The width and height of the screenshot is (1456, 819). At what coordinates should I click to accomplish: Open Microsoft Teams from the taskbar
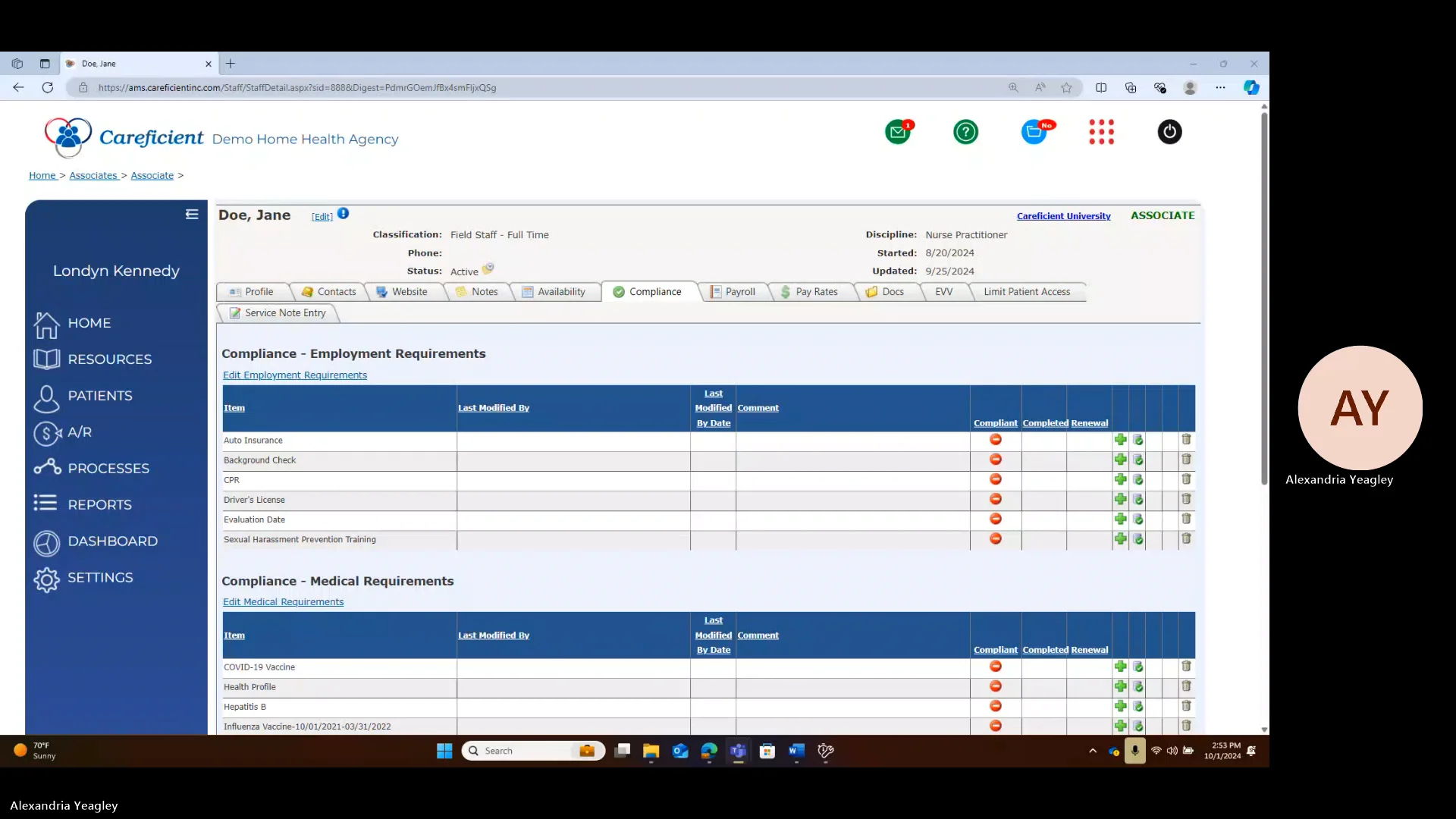738,751
